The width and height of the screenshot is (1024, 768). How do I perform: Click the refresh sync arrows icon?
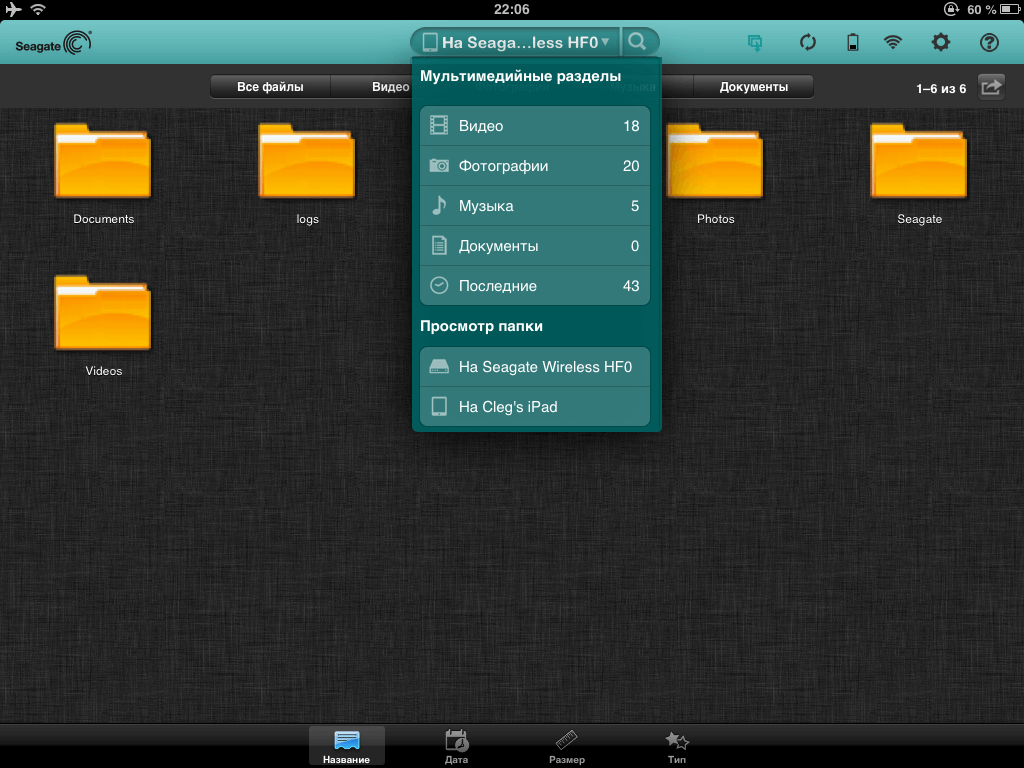808,42
